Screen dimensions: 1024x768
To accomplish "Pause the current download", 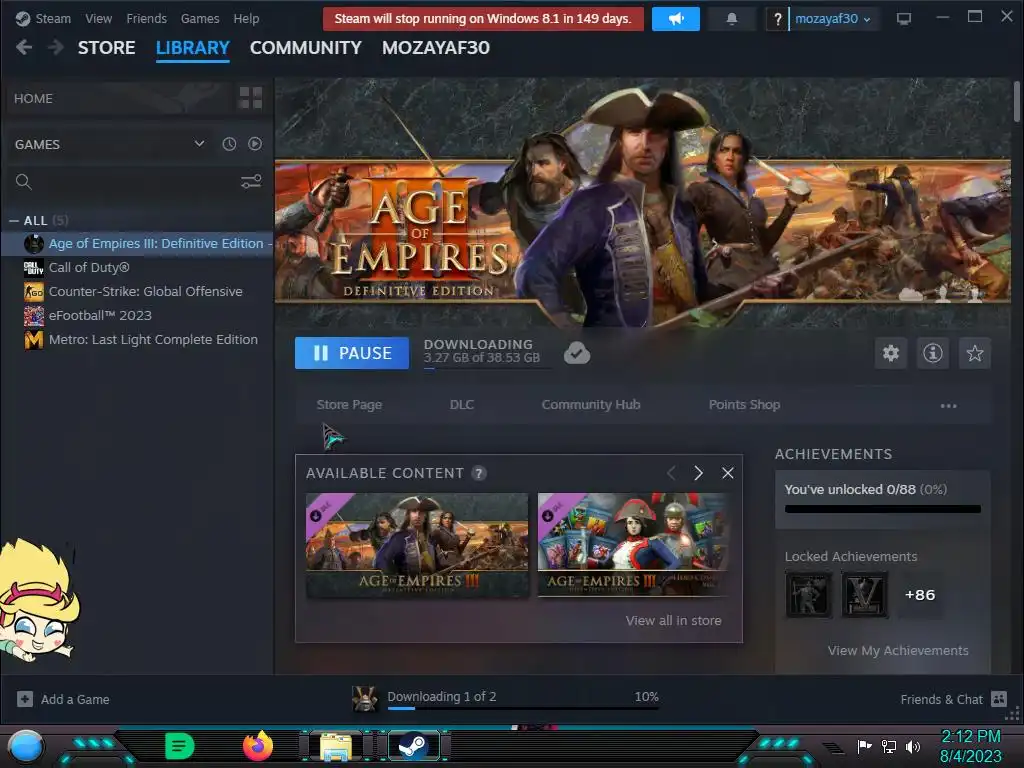I will 351,353.
